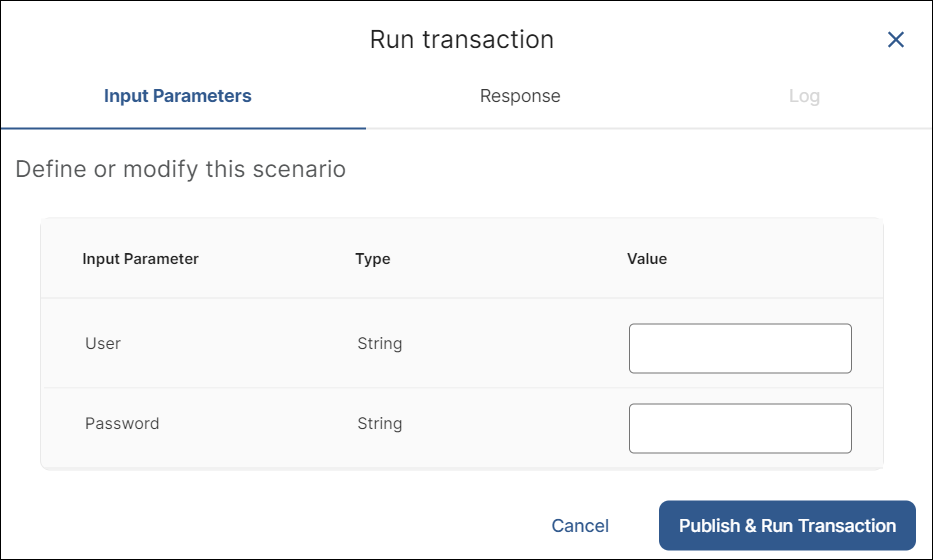Click the 'Define or modify this scenario' heading
933x560 pixels.
tap(180, 169)
